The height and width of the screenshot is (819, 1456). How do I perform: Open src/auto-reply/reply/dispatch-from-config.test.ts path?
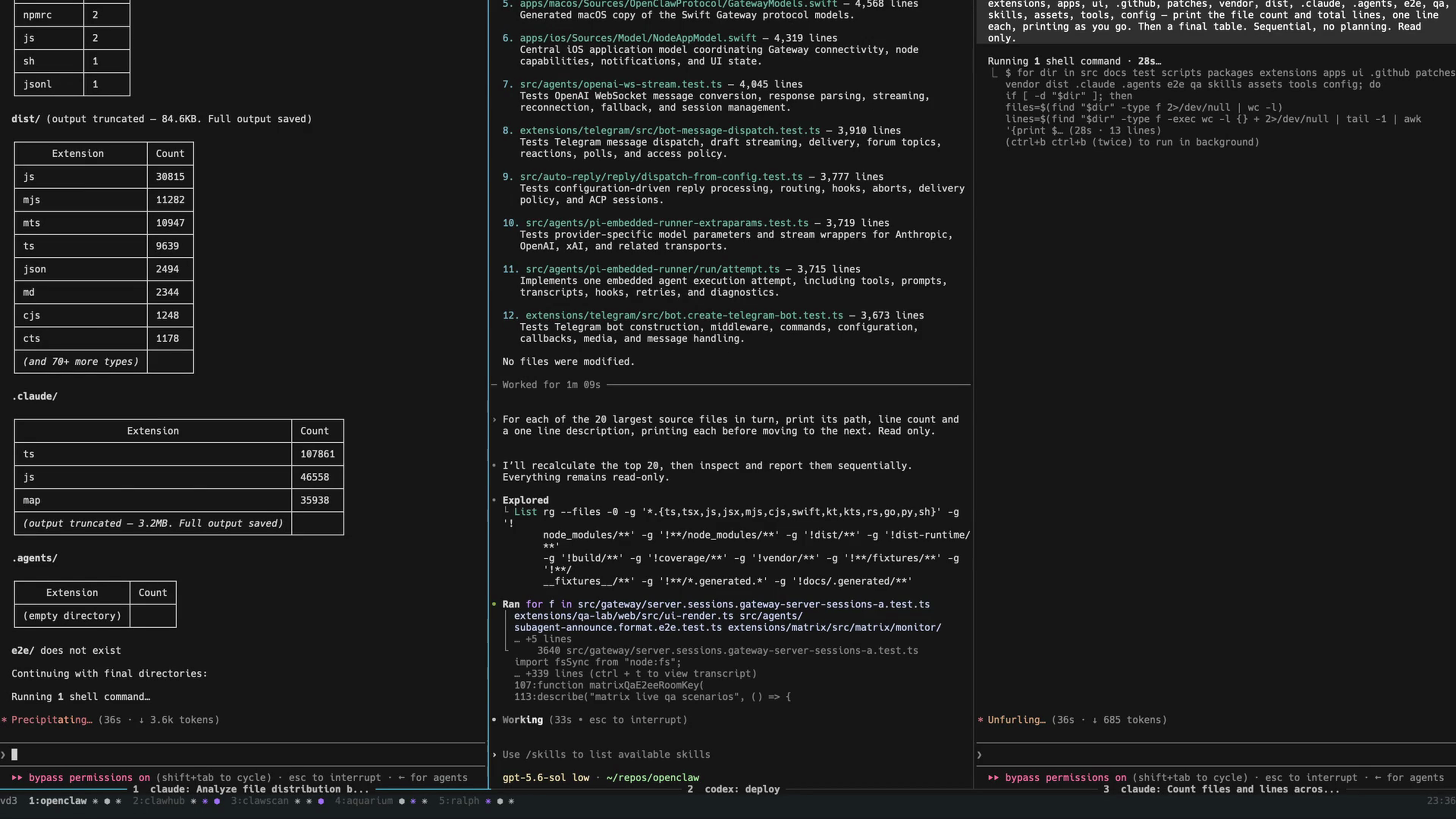[661, 177]
